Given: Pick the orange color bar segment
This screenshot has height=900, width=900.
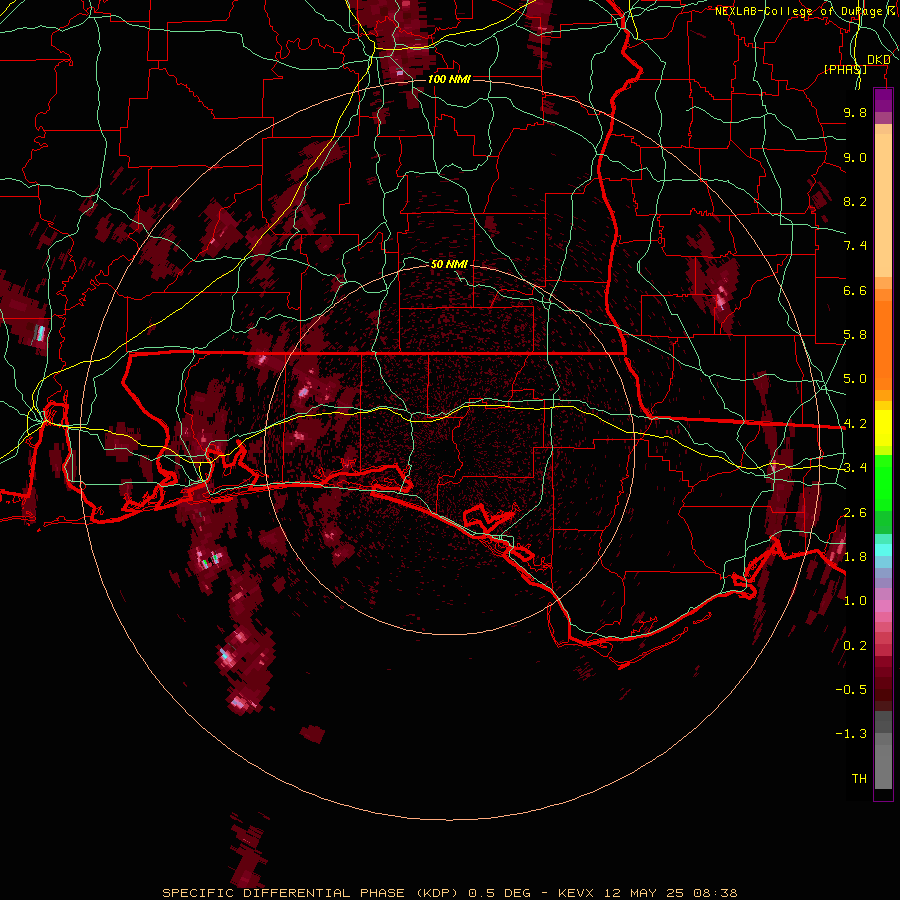Looking at the screenshot, I should [883, 344].
